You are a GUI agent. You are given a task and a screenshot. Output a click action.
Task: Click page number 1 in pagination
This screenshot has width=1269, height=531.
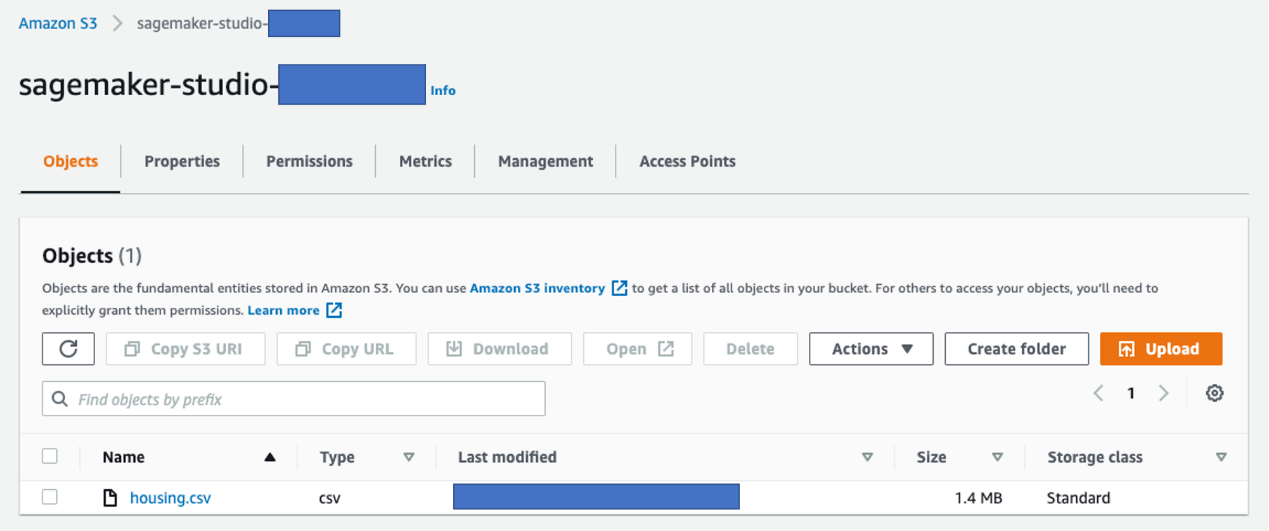1131,393
